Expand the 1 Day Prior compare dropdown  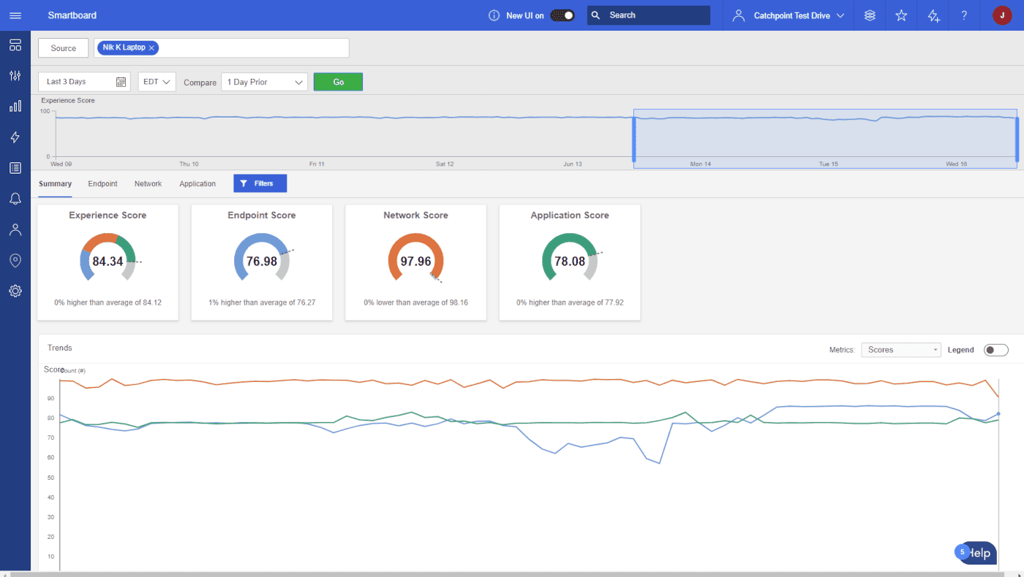click(263, 81)
